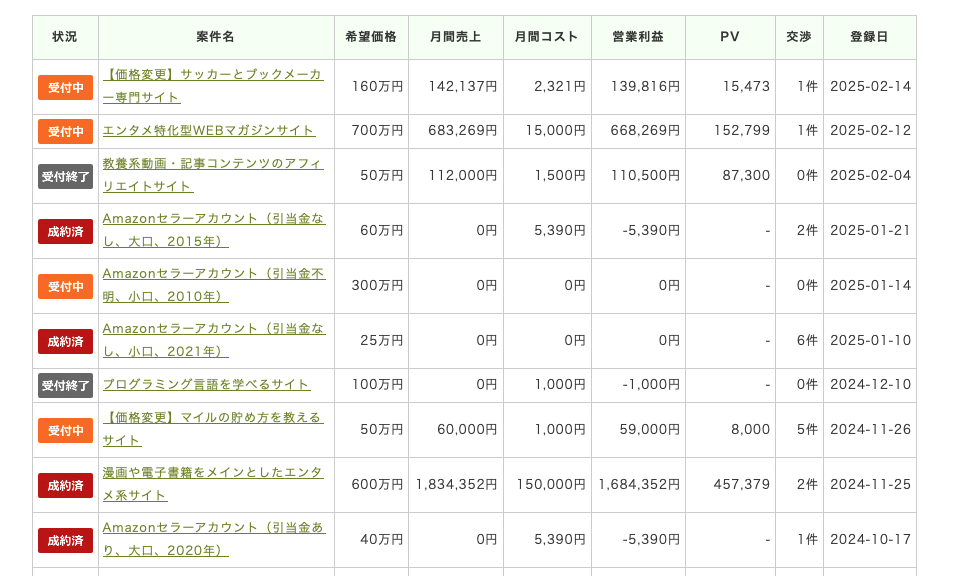Image resolution: width=963 pixels, height=576 pixels.
Task: Click the 営業利益 column header
Action: pyautogui.click(x=638, y=37)
